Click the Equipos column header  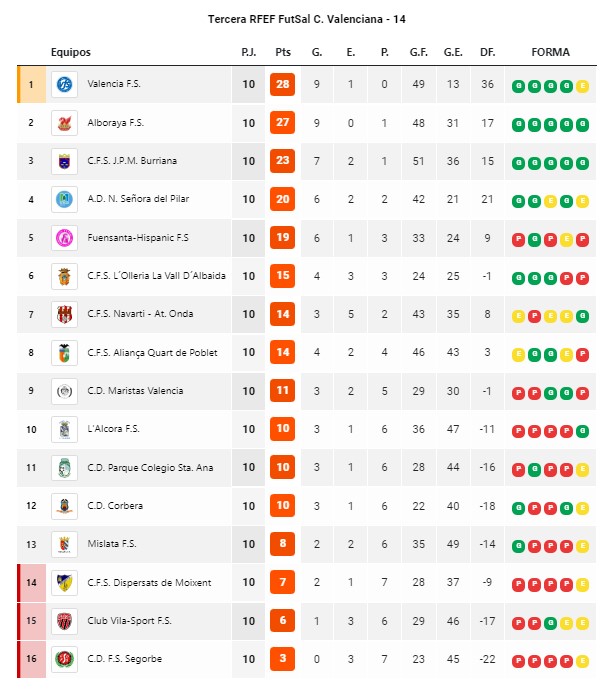70,52
